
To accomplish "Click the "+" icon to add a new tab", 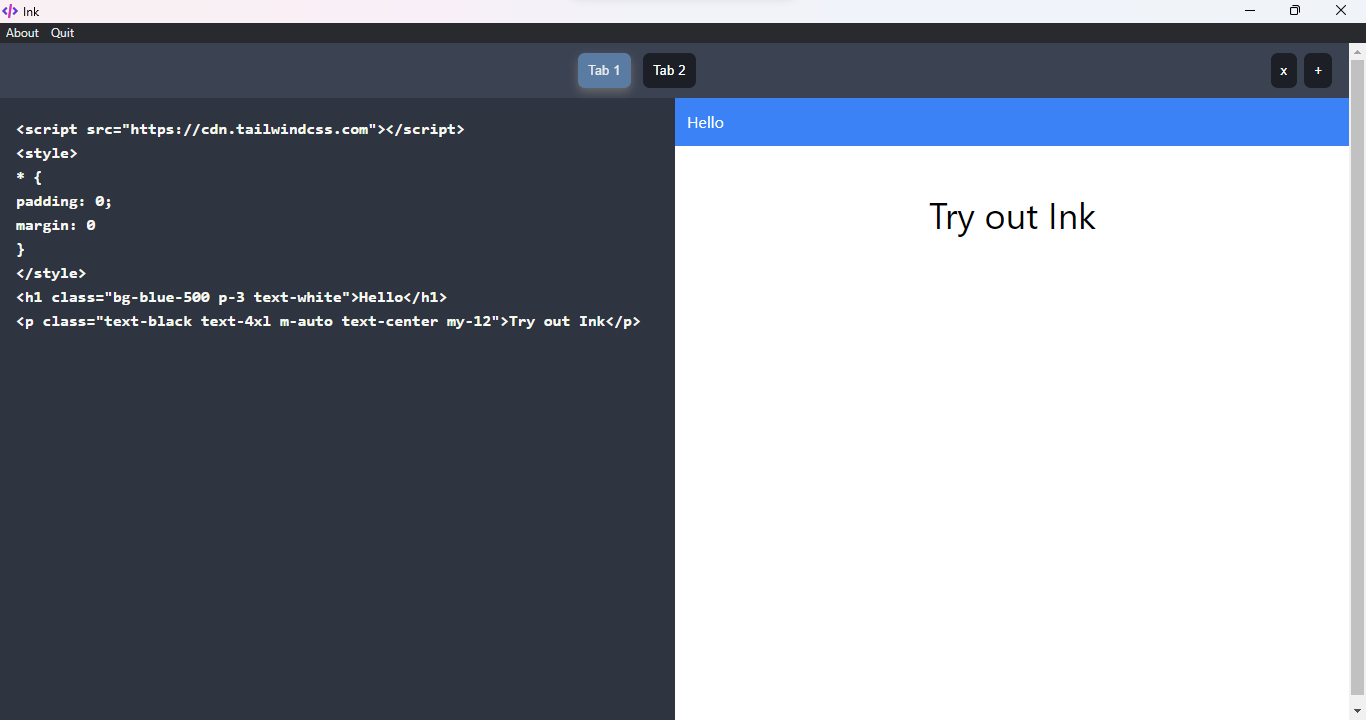I will pyautogui.click(x=1318, y=70).
